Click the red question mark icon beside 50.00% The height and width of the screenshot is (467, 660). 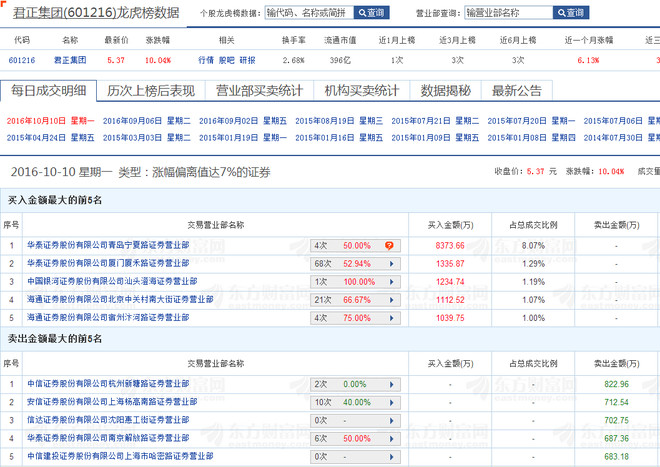tap(389, 246)
